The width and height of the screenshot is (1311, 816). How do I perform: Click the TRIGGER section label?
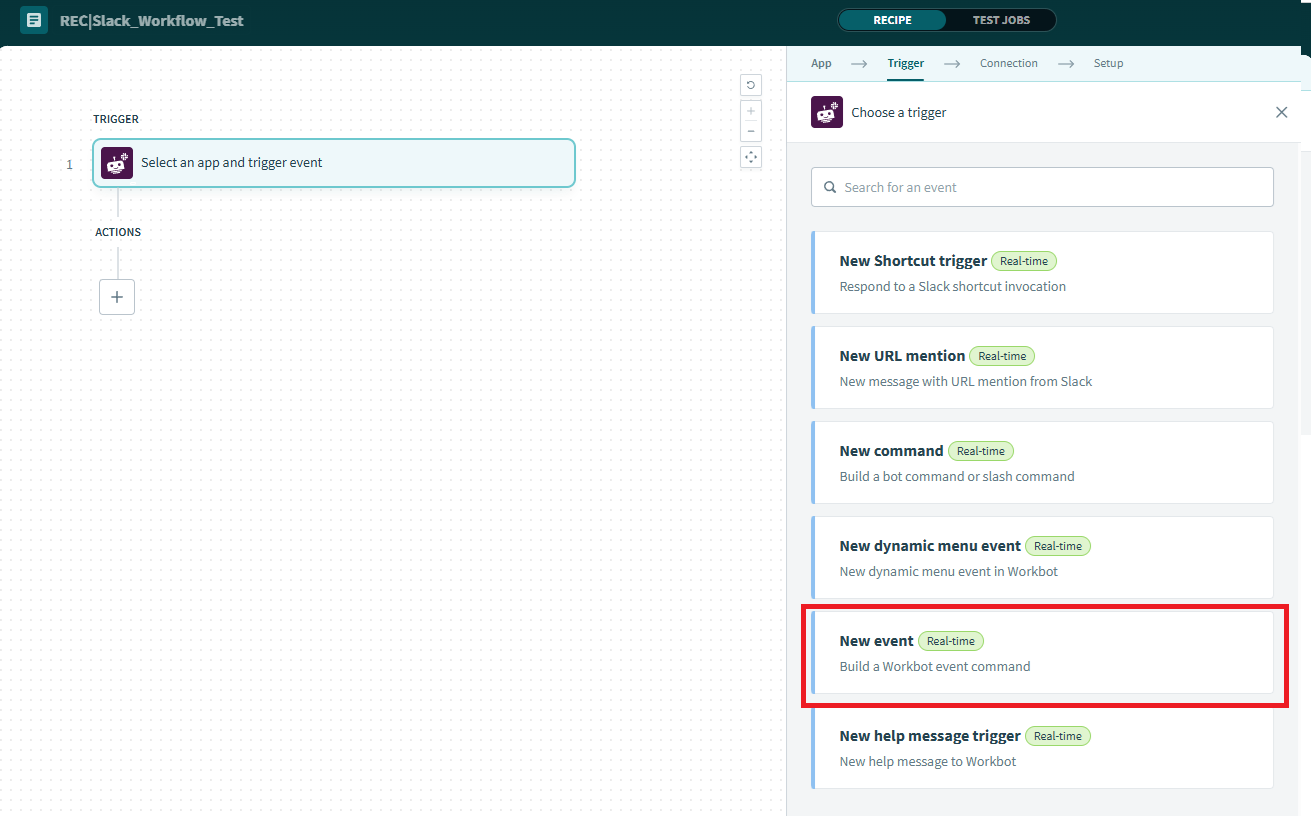[116, 119]
